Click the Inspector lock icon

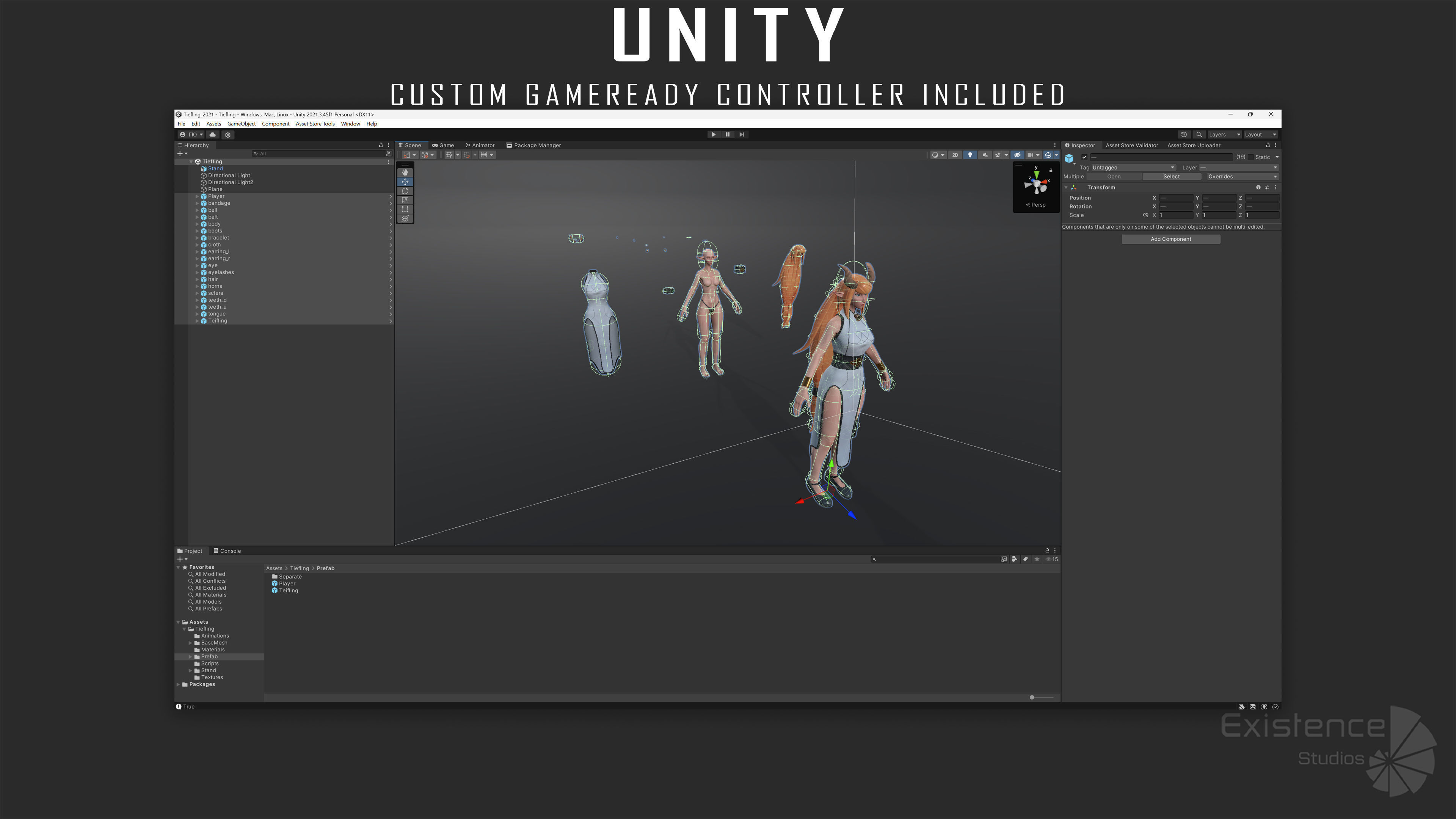pyautogui.click(x=1267, y=145)
